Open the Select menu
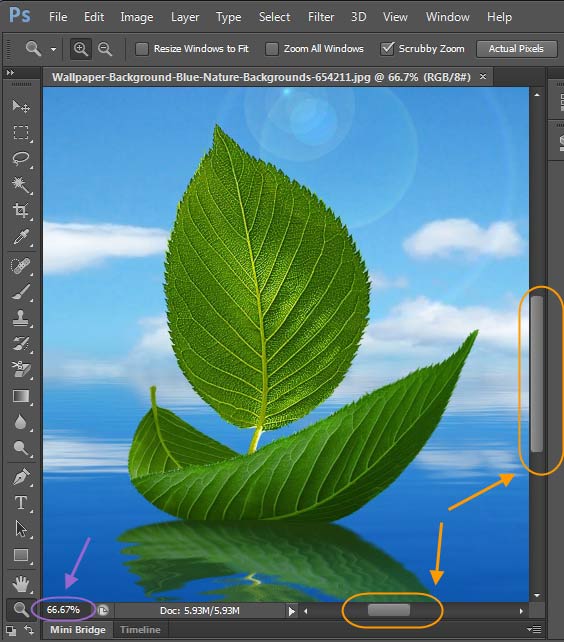This screenshot has height=642, width=564. point(274,17)
